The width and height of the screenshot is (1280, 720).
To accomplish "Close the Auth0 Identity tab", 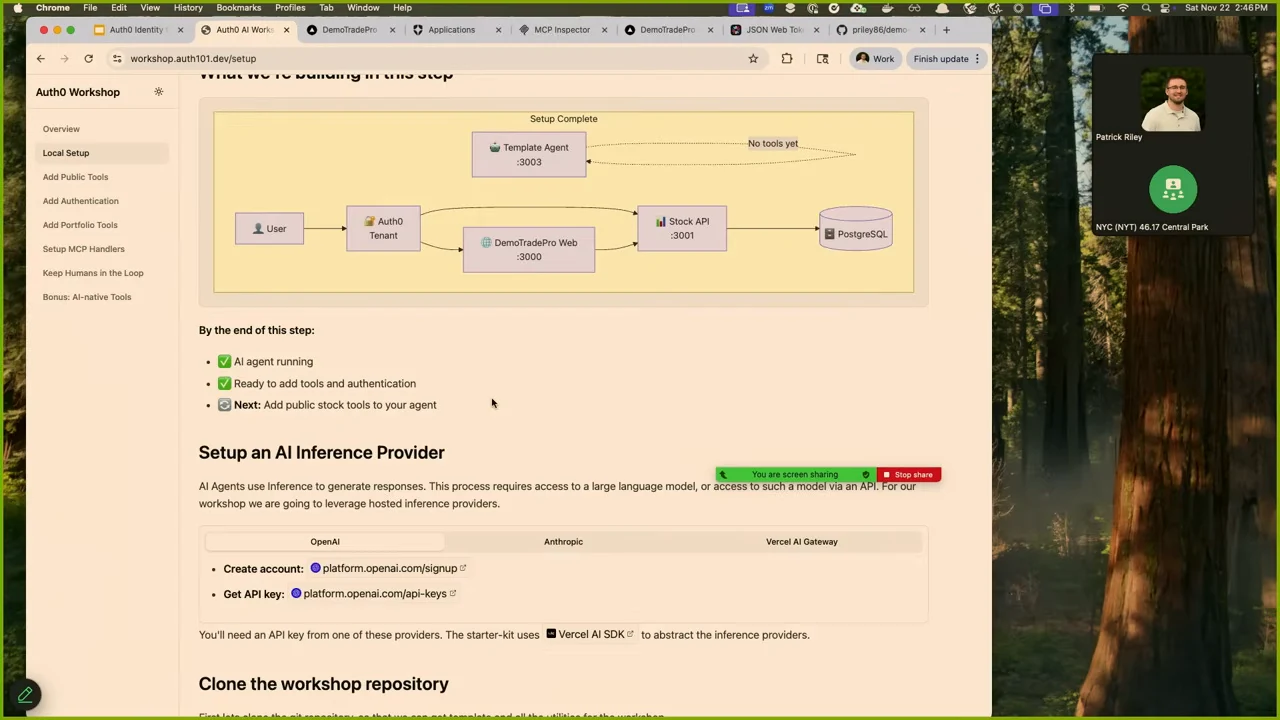I will pos(180,30).
